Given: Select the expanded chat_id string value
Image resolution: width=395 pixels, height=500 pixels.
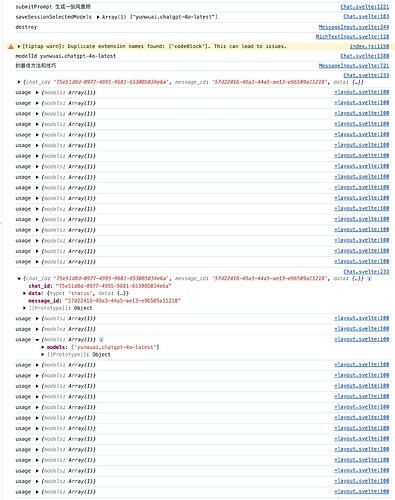Looking at the screenshot, I should tap(113, 286).
